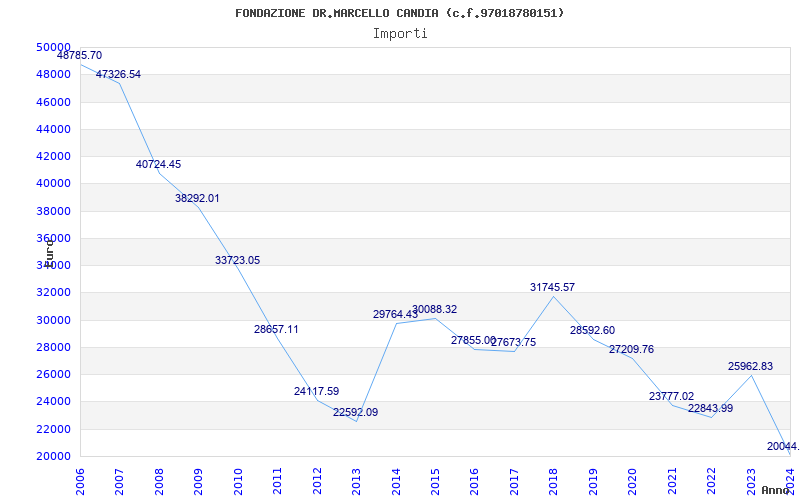Click data label 48785.70
The width and height of the screenshot is (800, 500).
[x=79, y=55]
